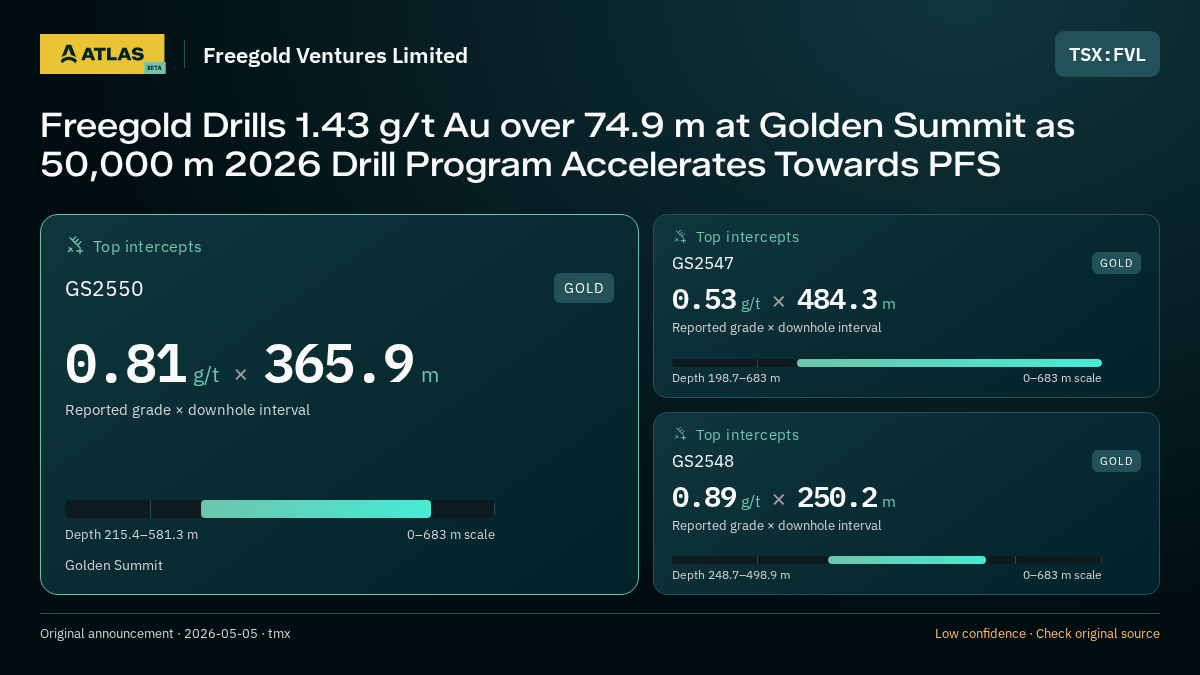This screenshot has width=1200, height=675.
Task: Click the Depth 248.7–498.9 m label
Action: point(731,575)
